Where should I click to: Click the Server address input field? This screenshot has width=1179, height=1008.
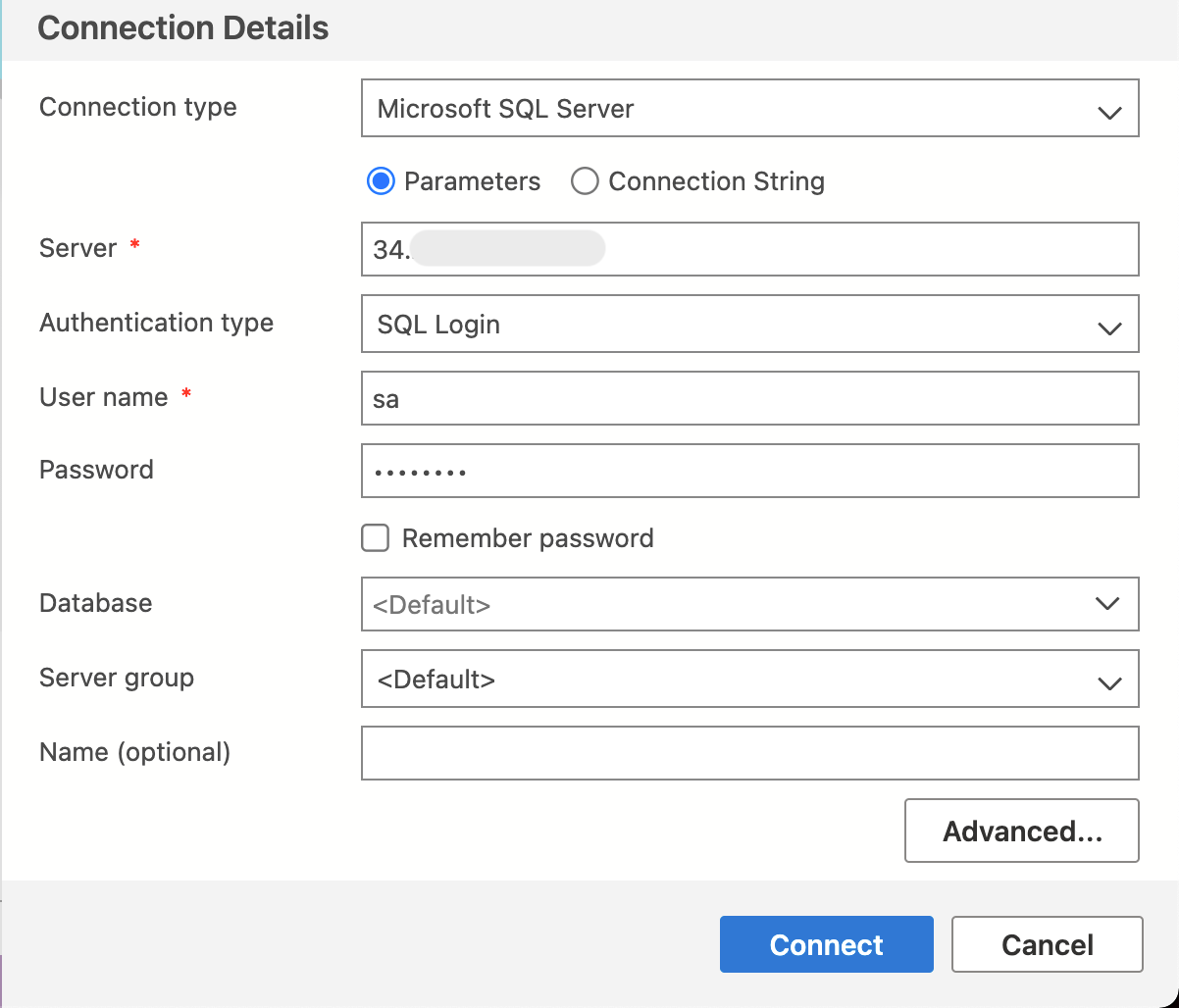pyautogui.click(x=750, y=249)
